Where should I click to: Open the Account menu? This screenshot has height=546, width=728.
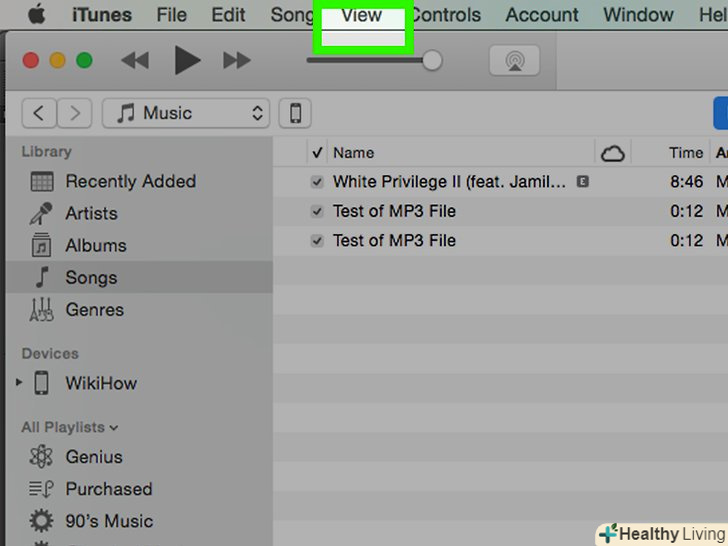pyautogui.click(x=542, y=15)
